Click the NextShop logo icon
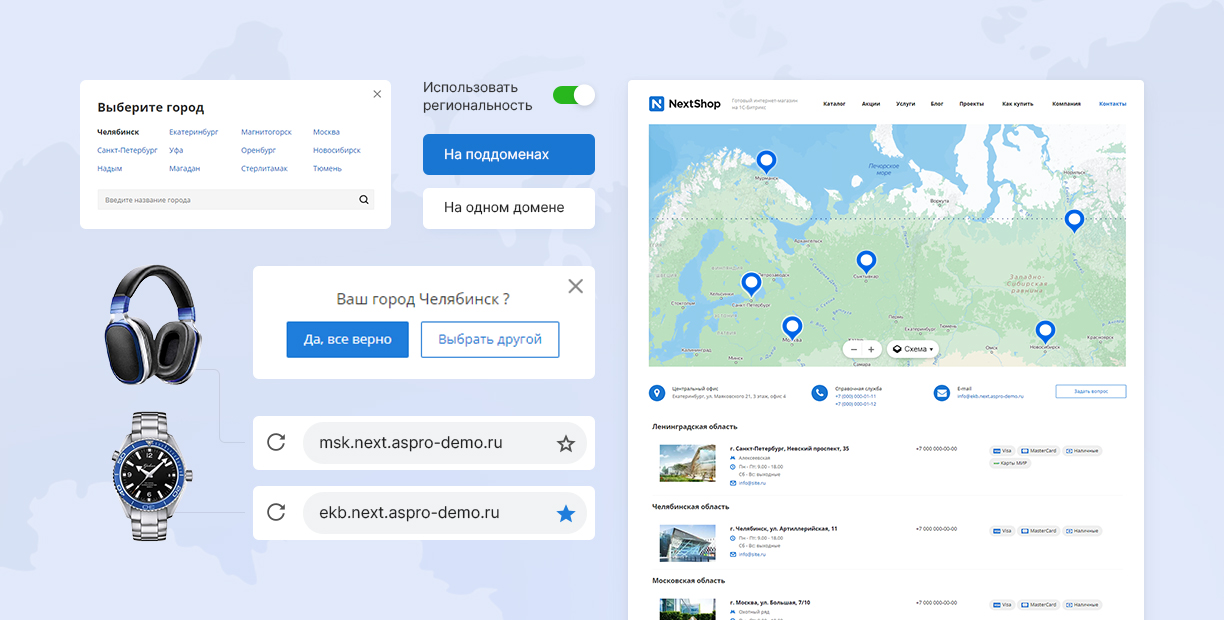 [657, 103]
